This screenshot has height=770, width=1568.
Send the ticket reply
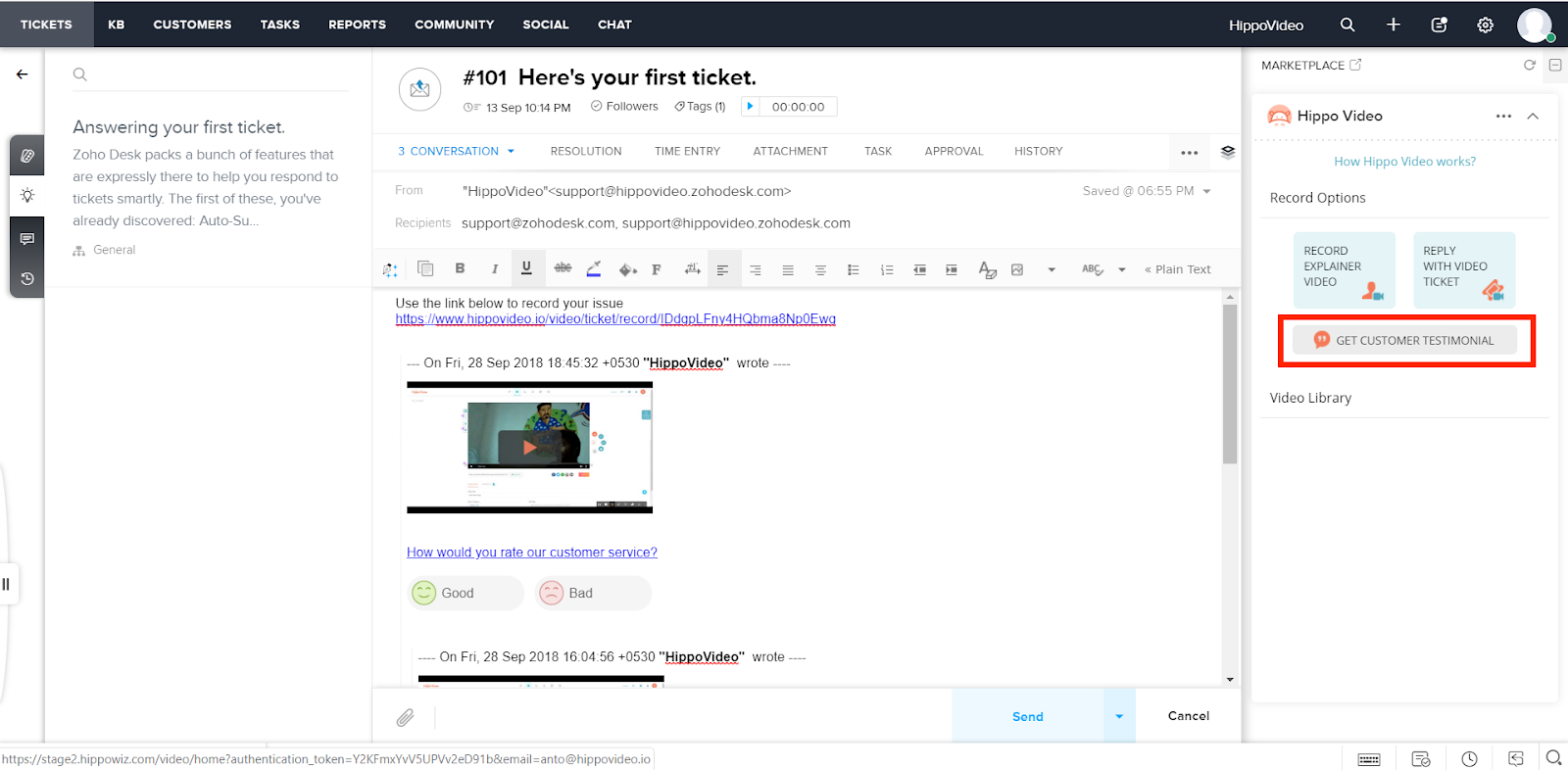coord(1028,716)
